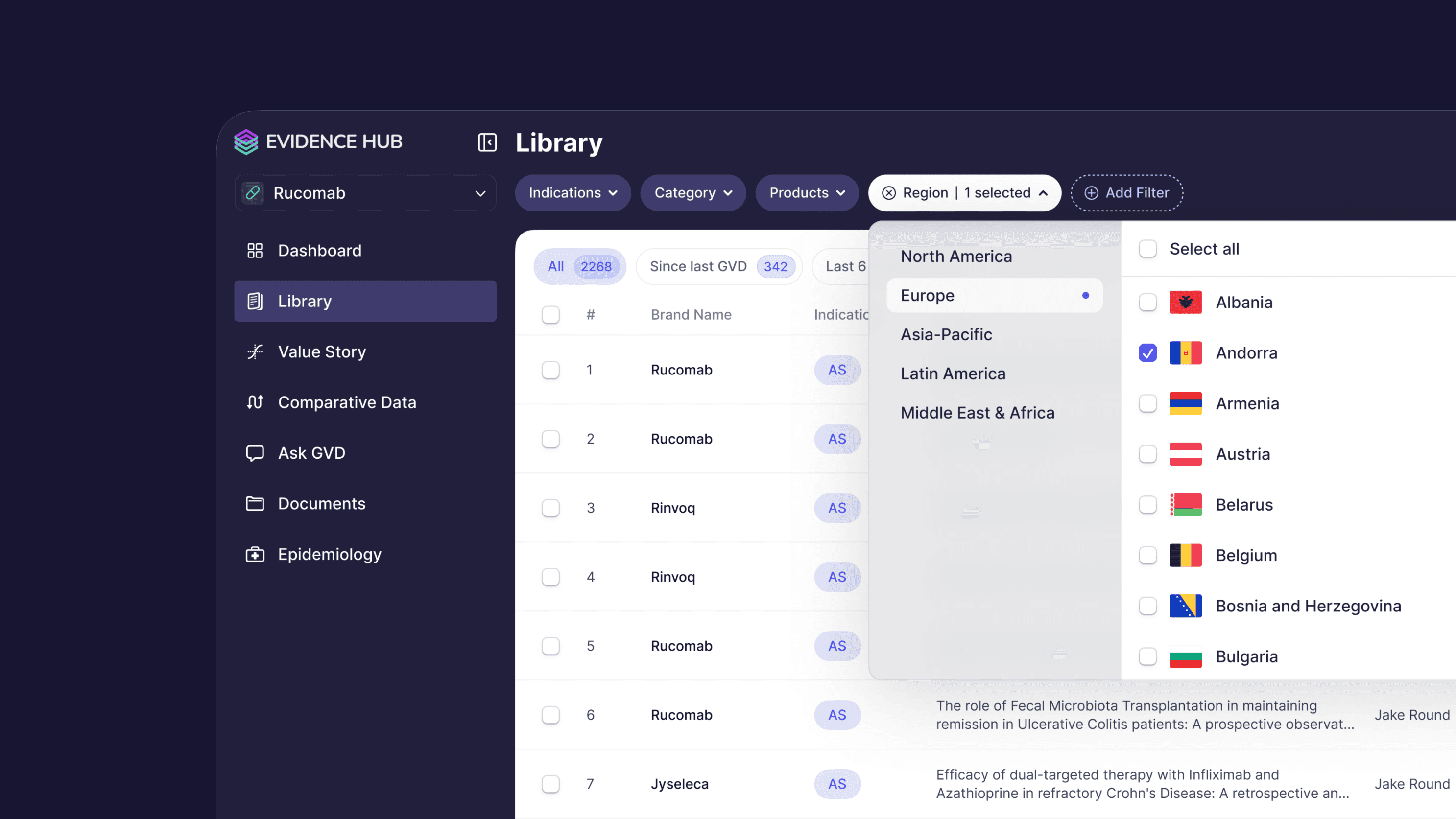Click the Add Filter button
This screenshot has width=1456, height=819.
tap(1126, 193)
